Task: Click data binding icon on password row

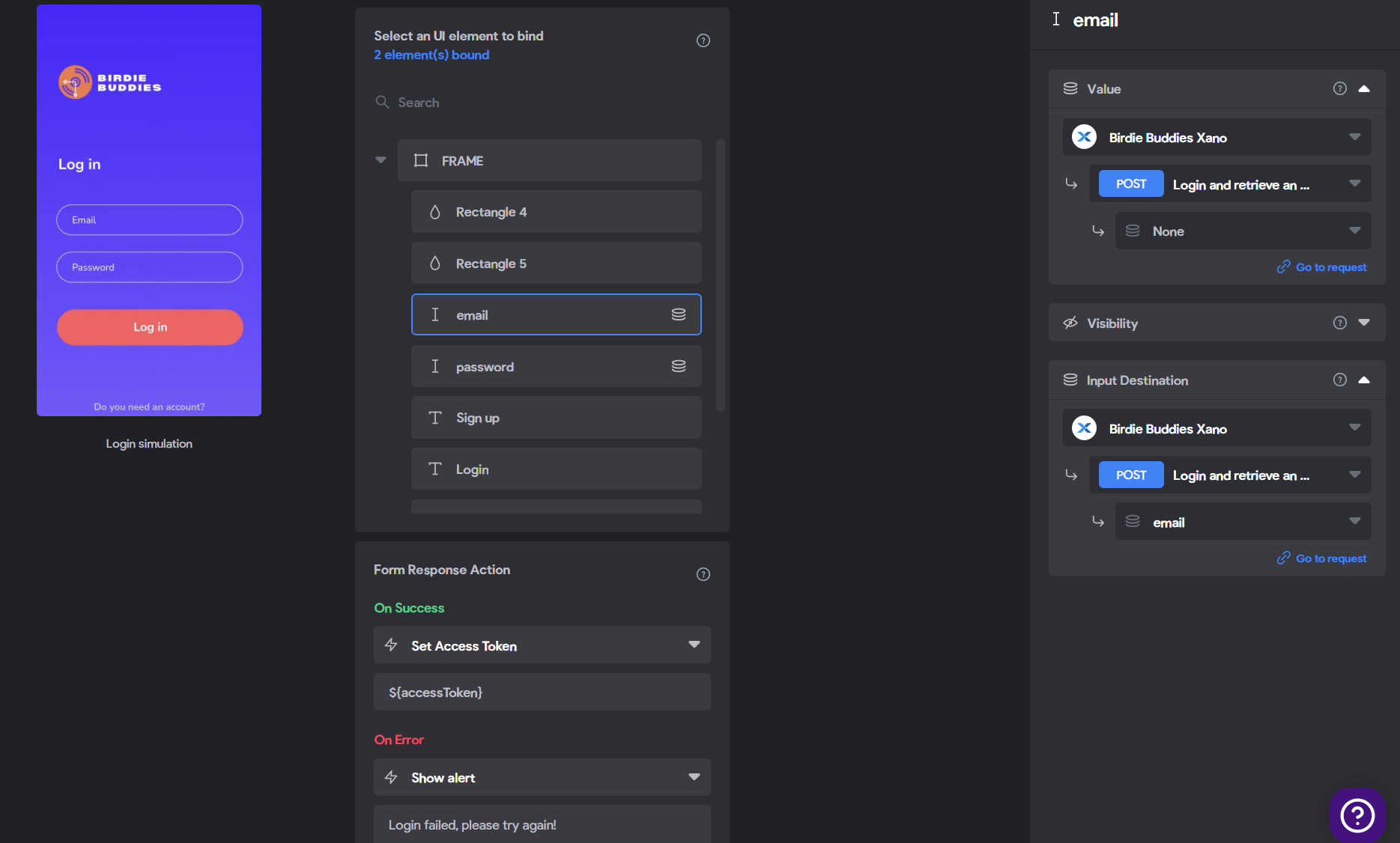Action: point(678,366)
